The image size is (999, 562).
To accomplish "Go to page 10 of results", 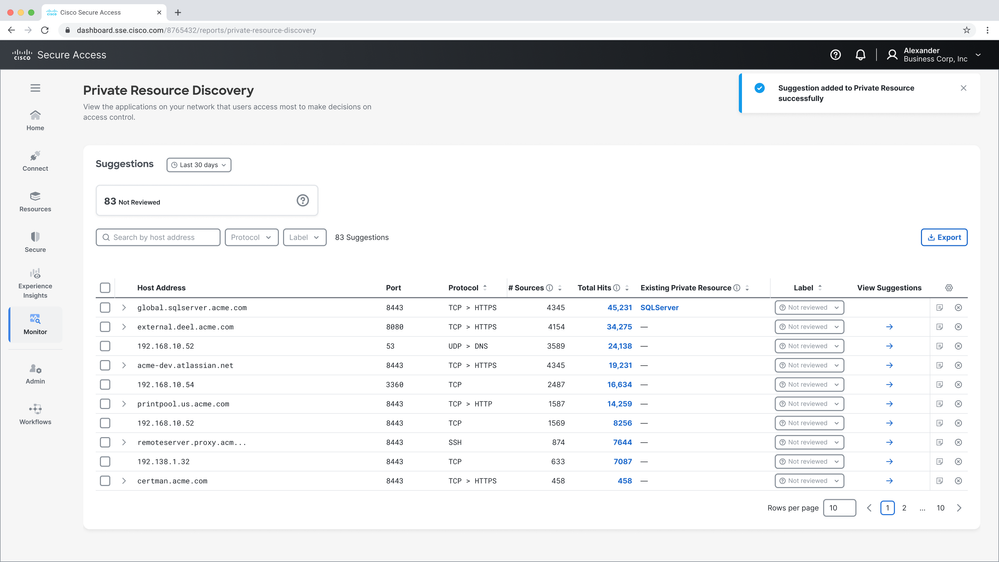I will coord(940,508).
